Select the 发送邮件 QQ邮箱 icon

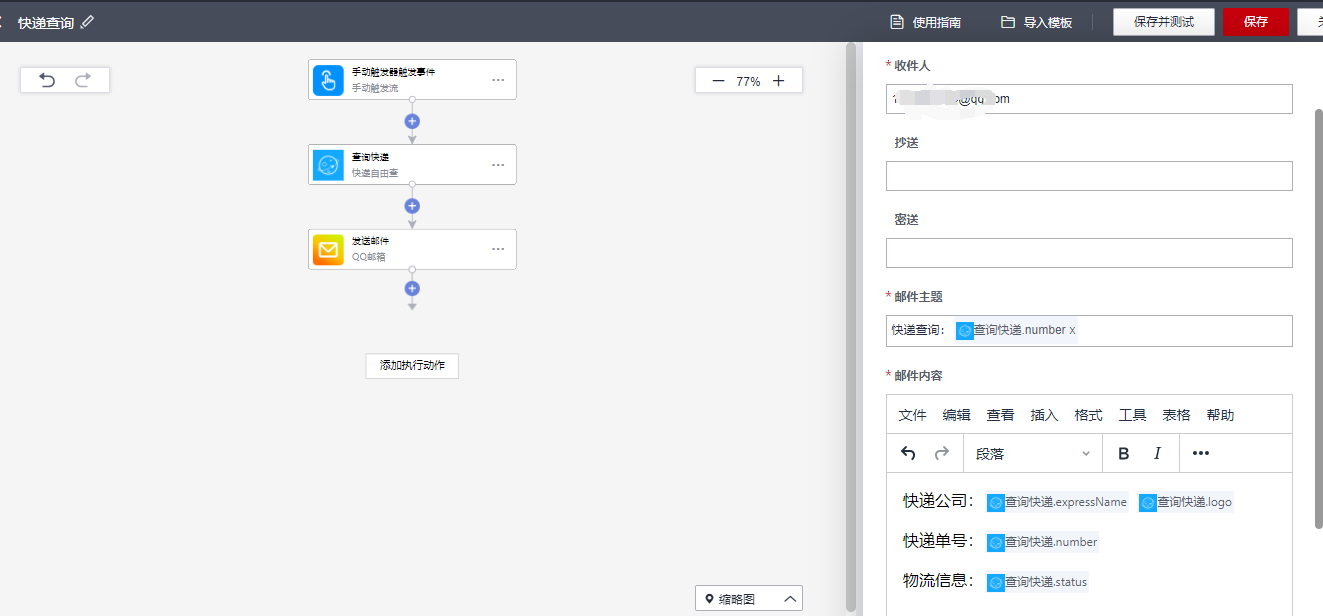[x=328, y=250]
